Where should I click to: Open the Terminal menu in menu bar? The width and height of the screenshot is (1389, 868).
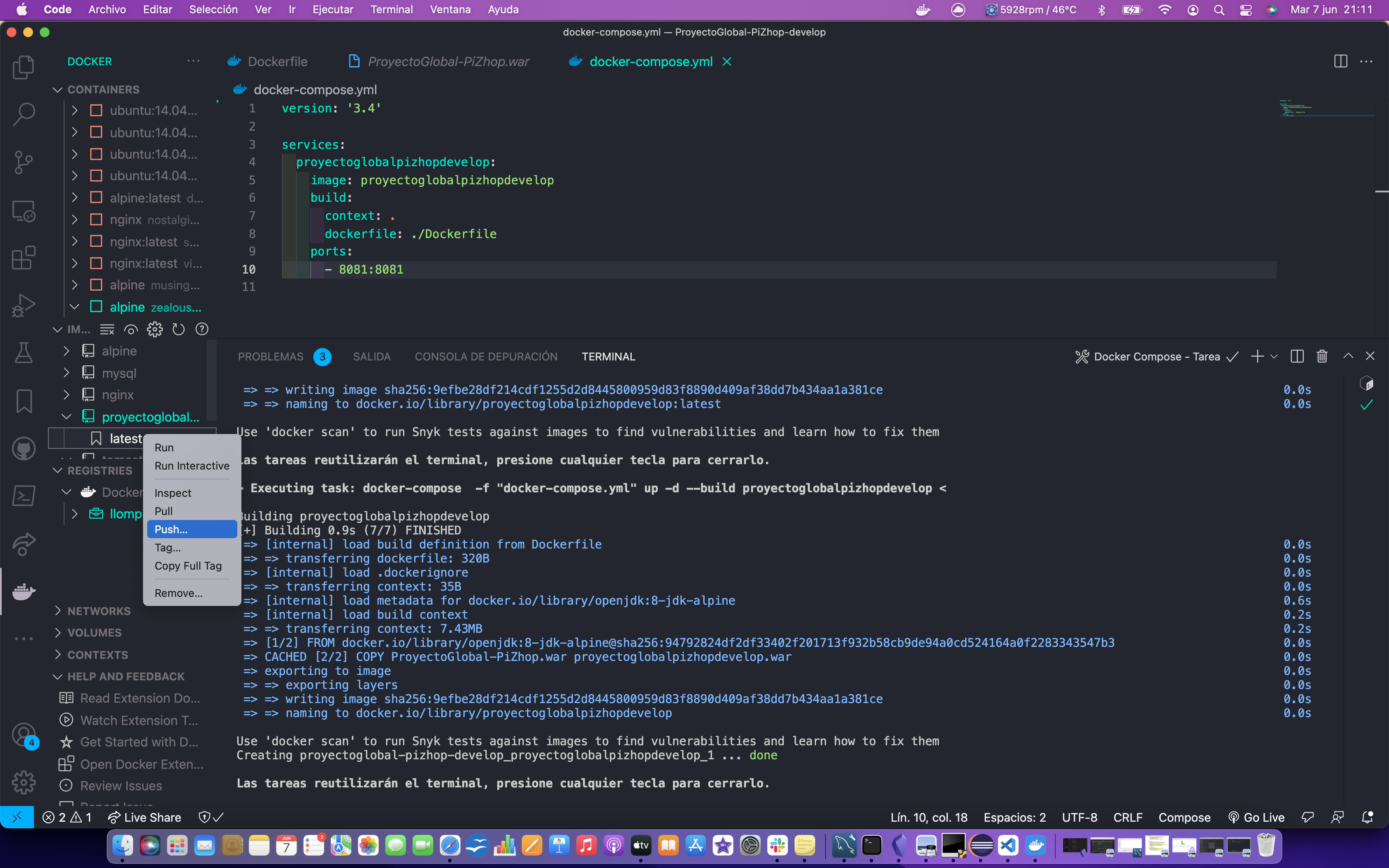click(391, 9)
